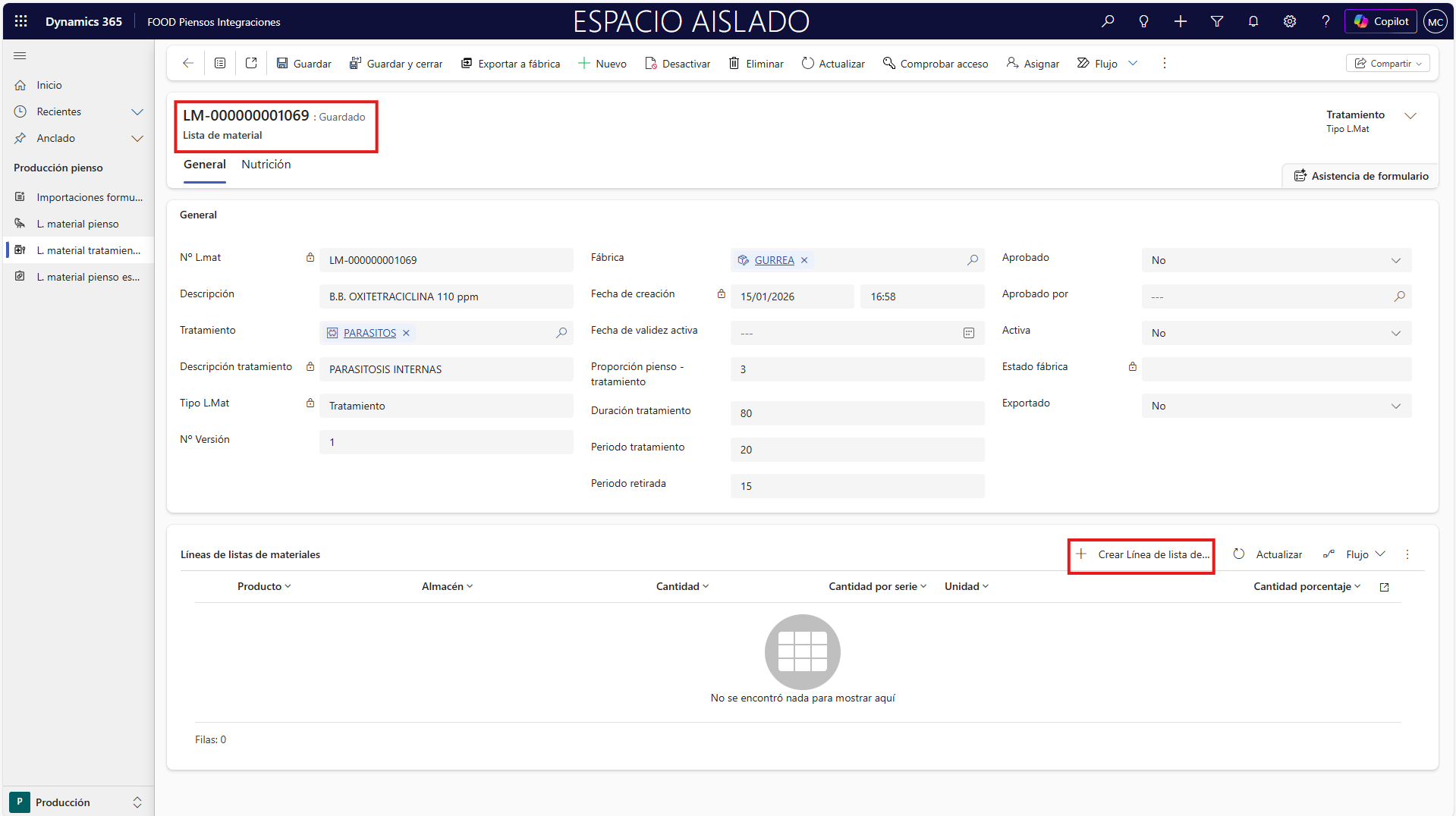
Task: Click the search magnifier in top bar
Action: point(1108,21)
